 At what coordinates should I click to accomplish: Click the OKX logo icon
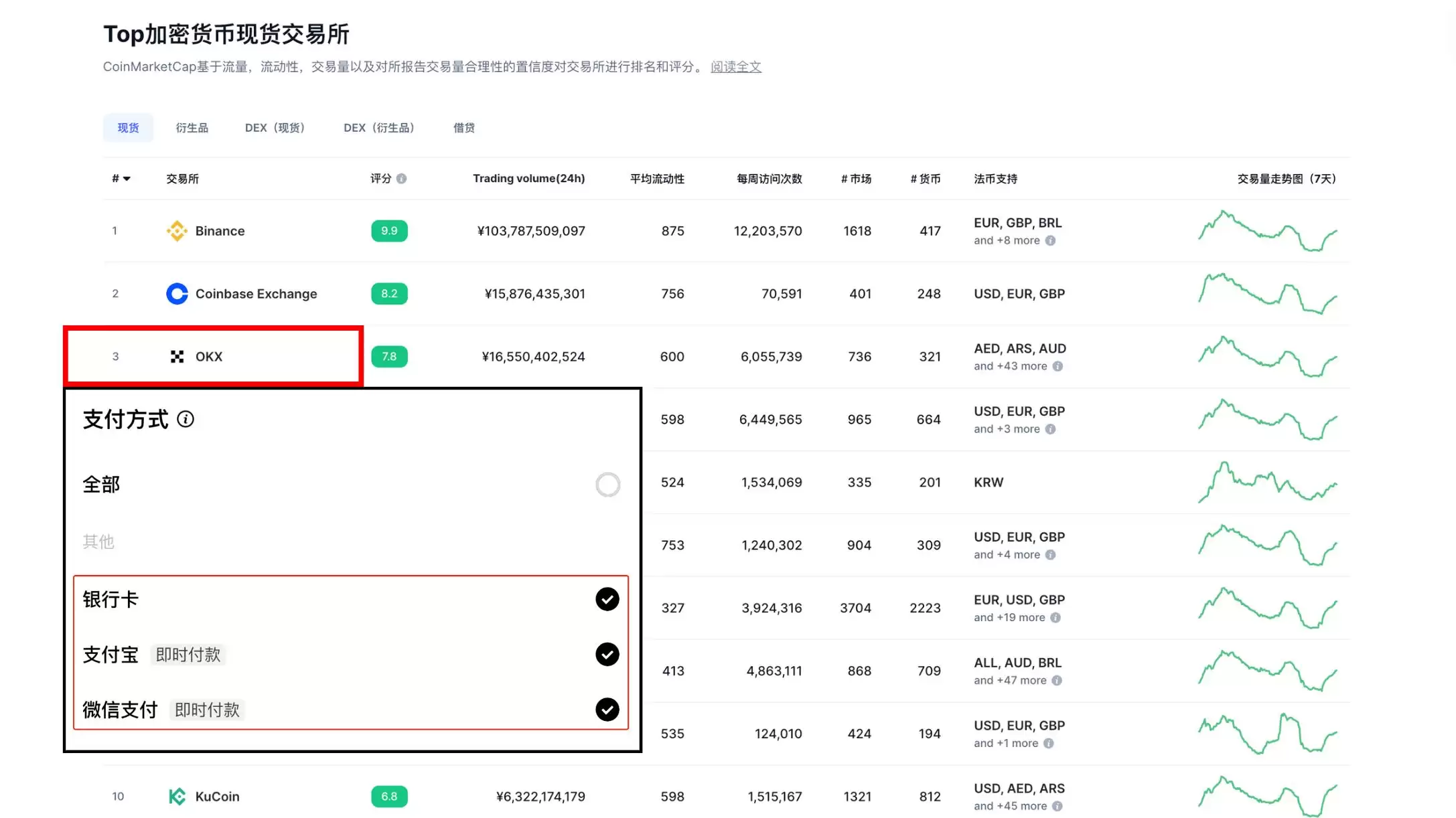[x=177, y=357]
